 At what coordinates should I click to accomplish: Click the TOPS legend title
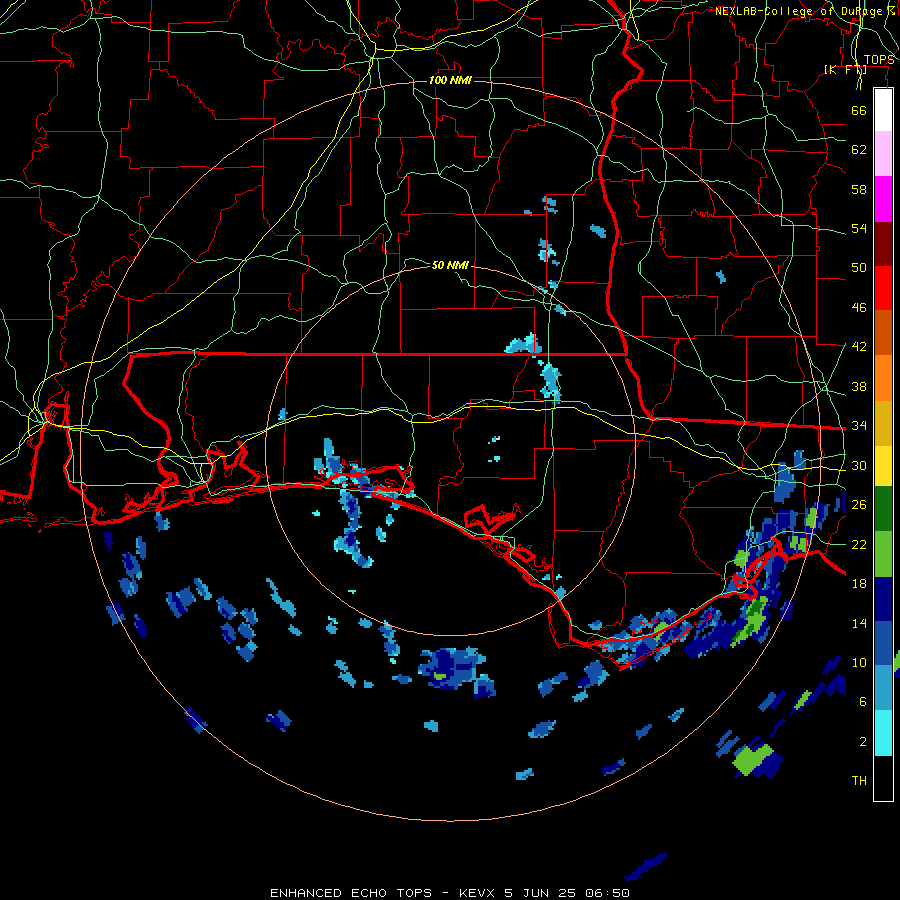pos(879,60)
